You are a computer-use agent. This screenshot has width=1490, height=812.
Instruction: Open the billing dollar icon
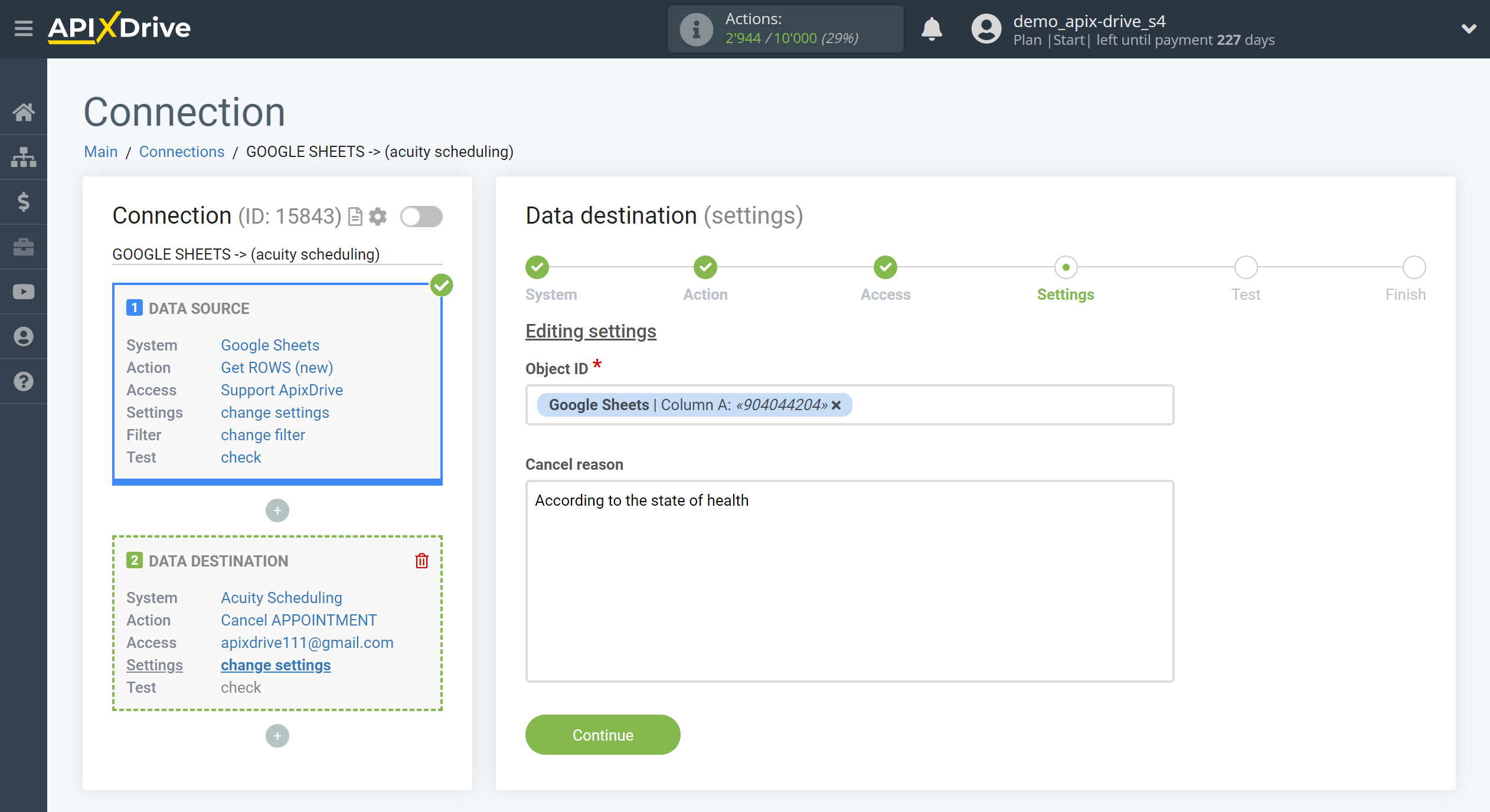click(24, 202)
